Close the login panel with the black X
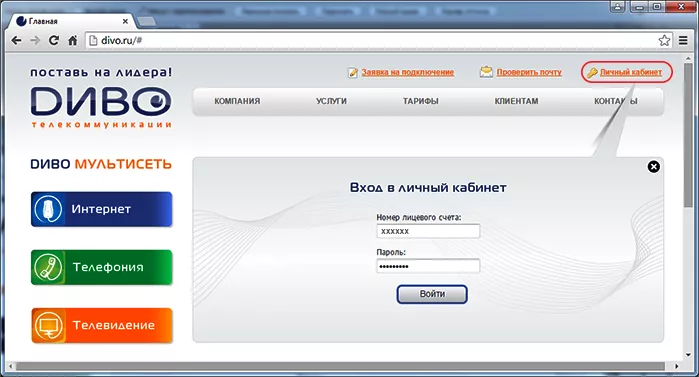The height and width of the screenshot is (377, 699). tap(654, 167)
